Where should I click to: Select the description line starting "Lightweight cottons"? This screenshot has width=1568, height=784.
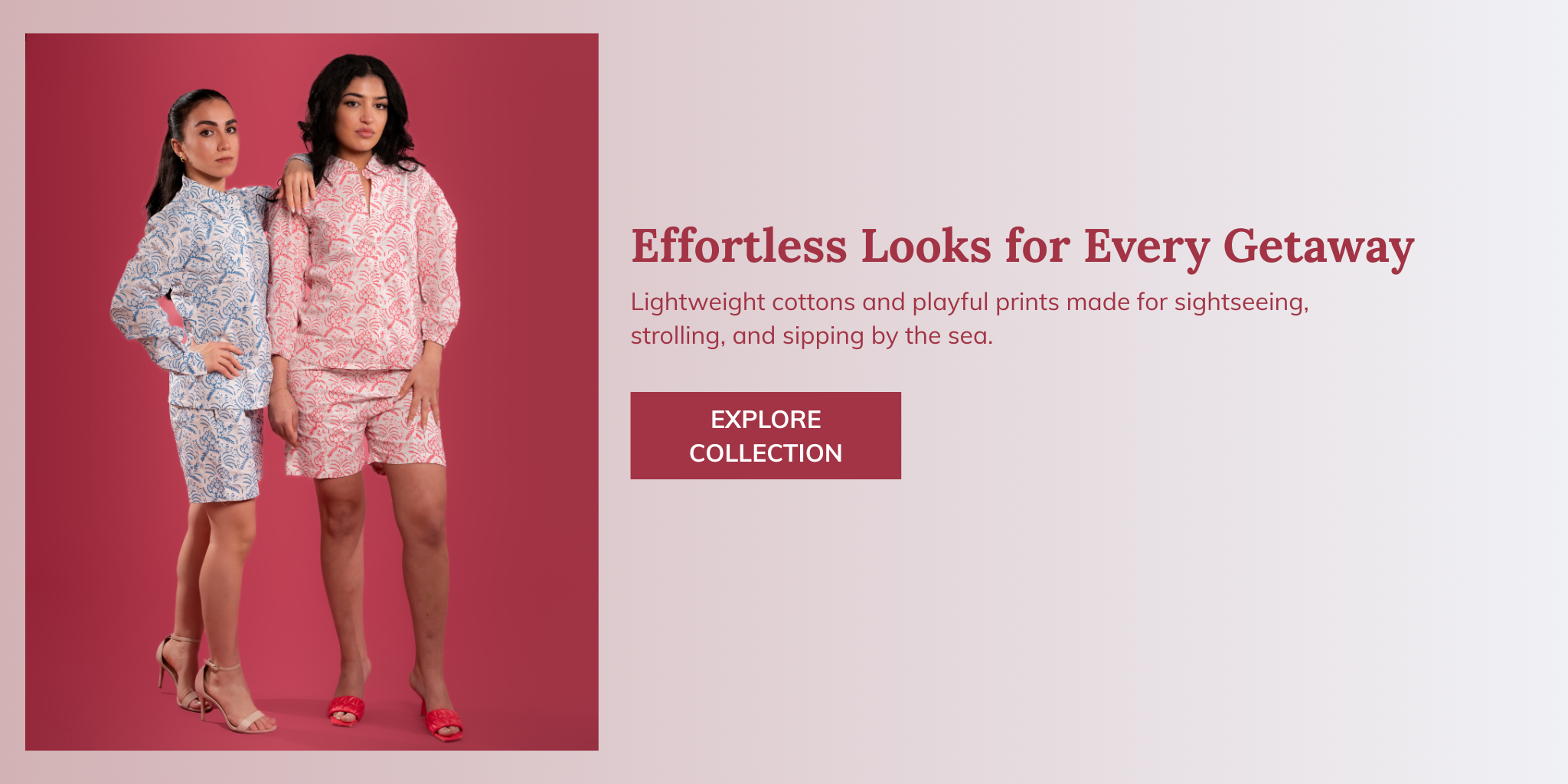click(x=969, y=302)
